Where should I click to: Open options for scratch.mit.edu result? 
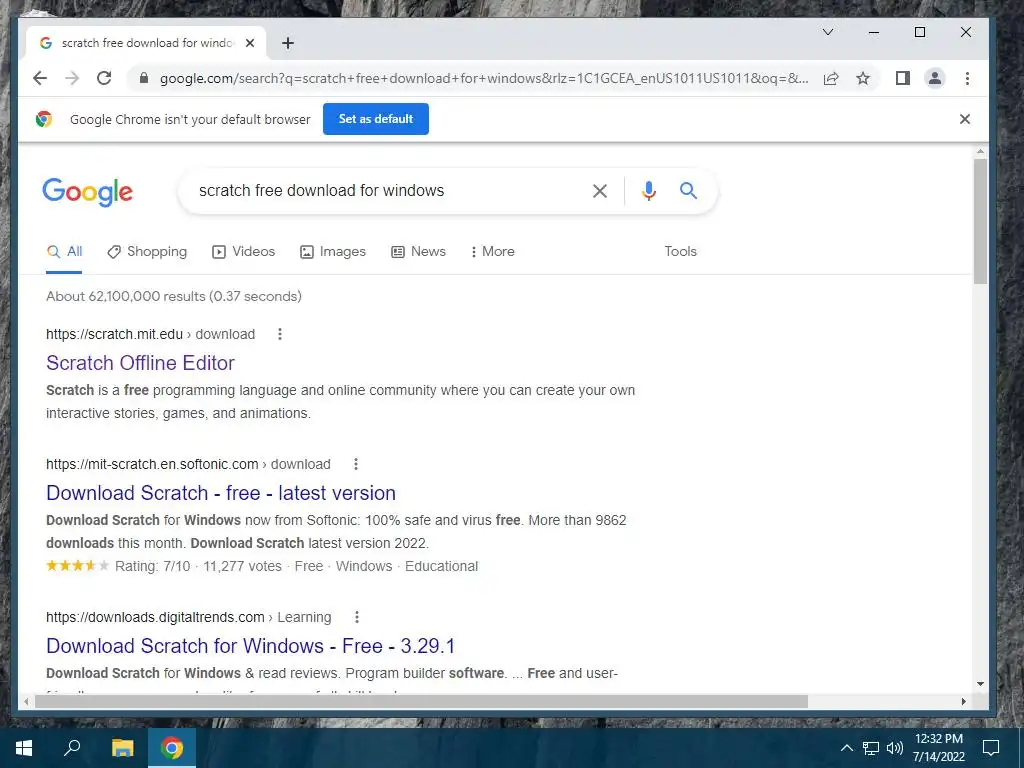click(280, 334)
